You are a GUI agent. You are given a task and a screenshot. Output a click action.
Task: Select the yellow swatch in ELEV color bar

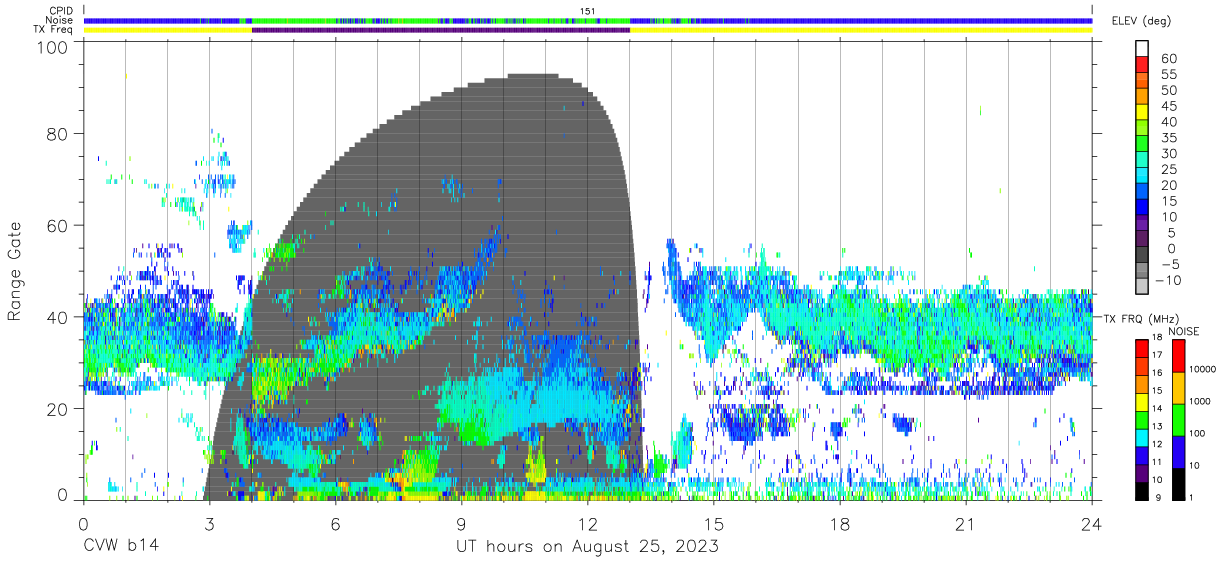click(1141, 112)
